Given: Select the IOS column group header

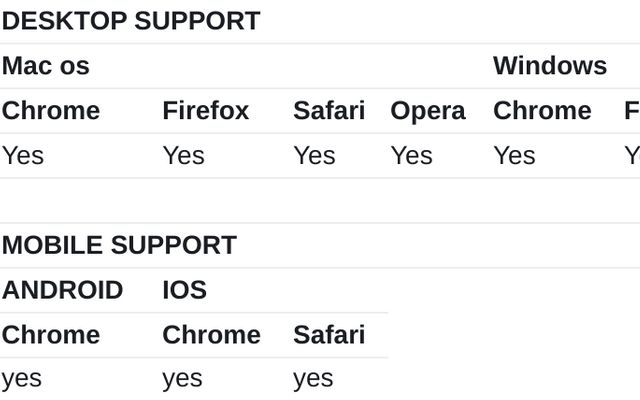Looking at the screenshot, I should tap(184, 290).
